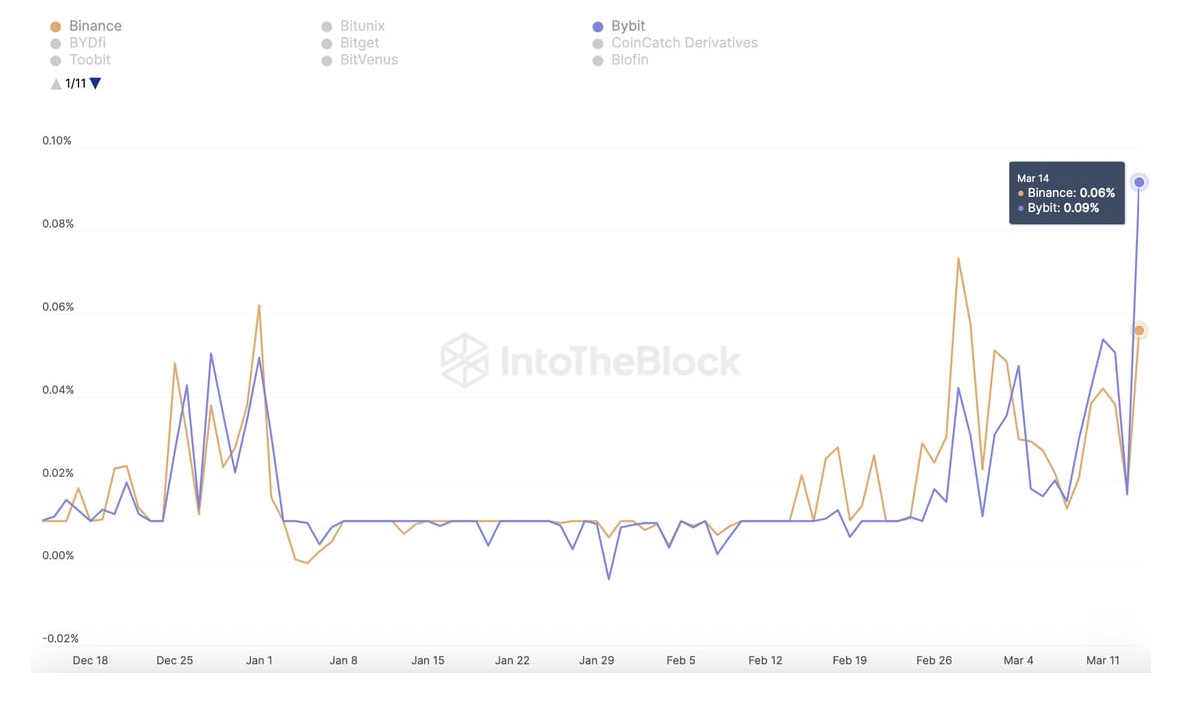Go to previous legend page arrow
1183x710 pixels.
[56, 84]
